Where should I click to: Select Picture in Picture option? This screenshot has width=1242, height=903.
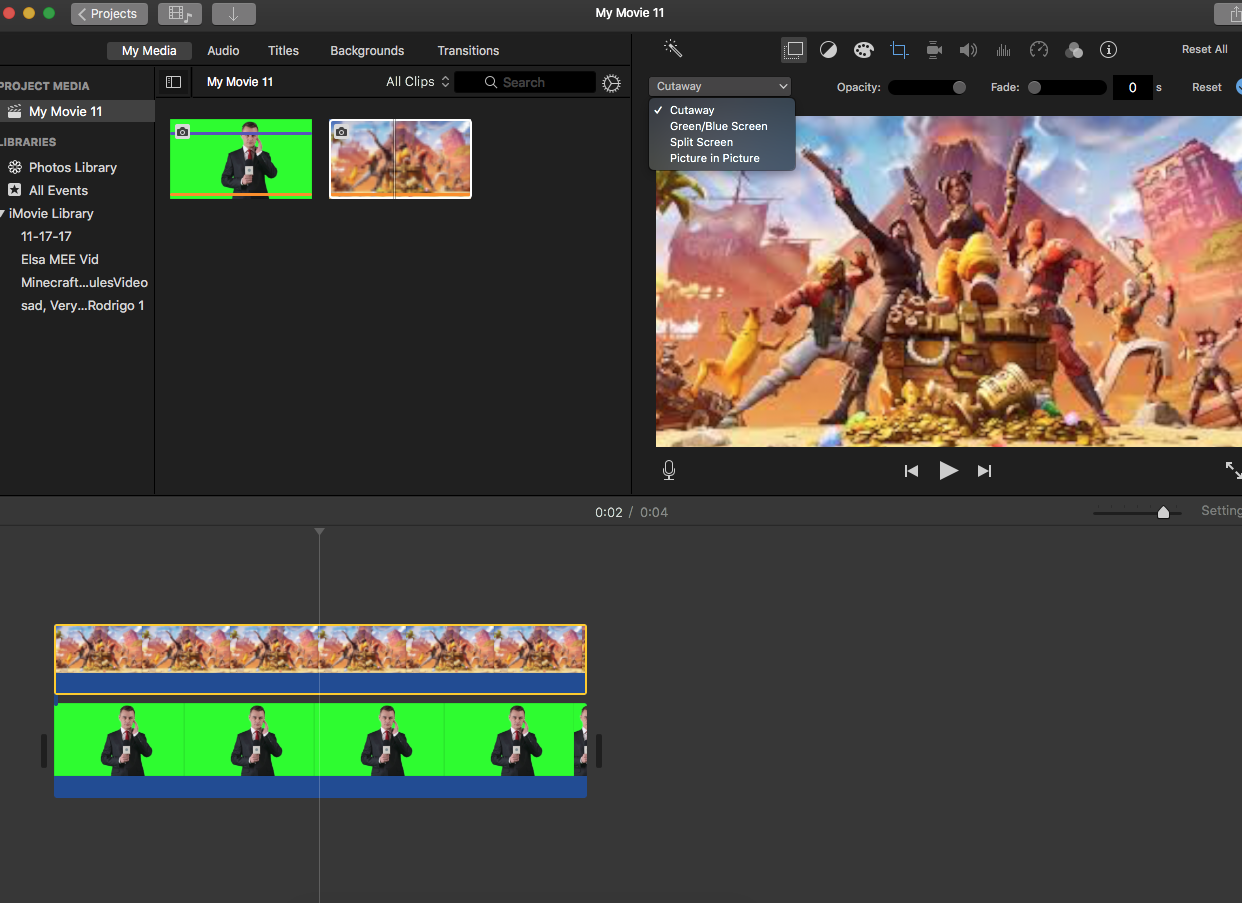714,158
